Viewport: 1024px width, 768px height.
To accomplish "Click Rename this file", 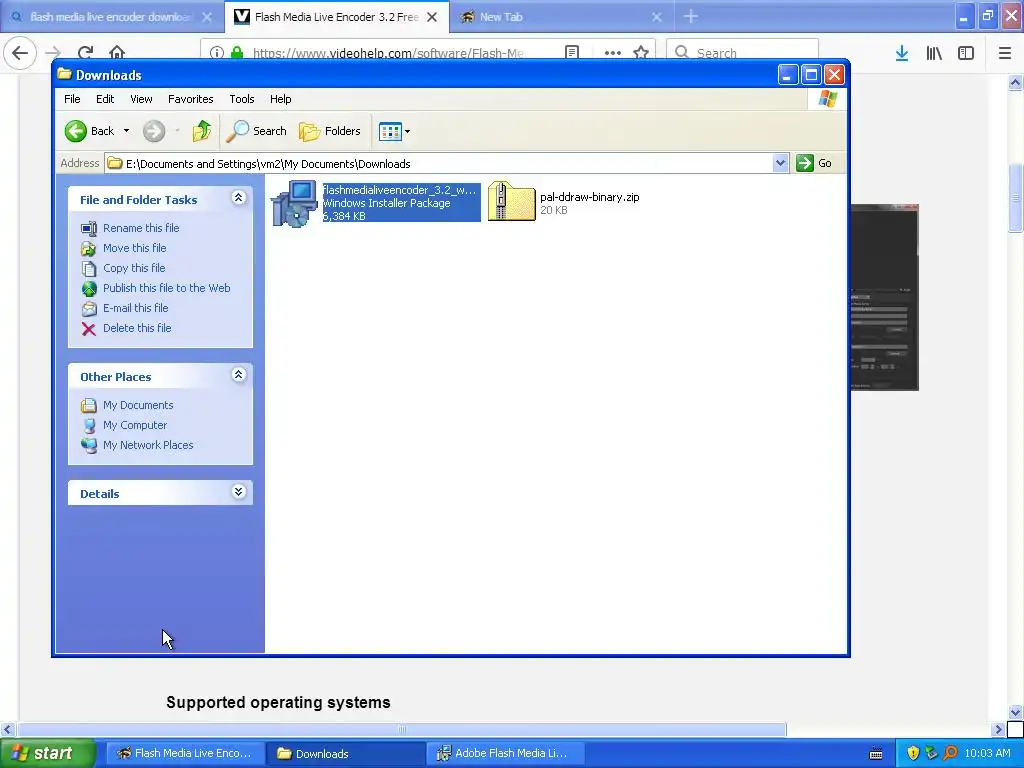I will [141, 228].
